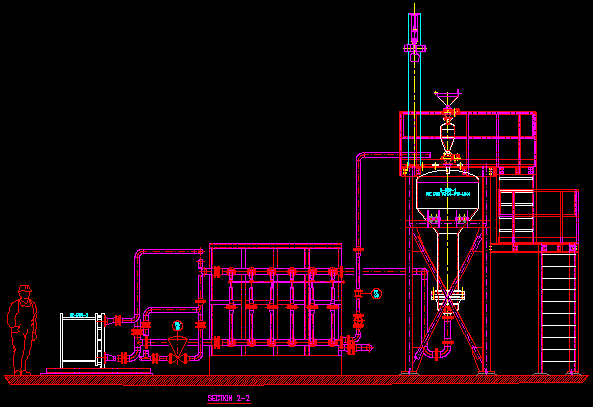Click the U-bend pipe at vessel bottom
This screenshot has width=593, height=407.
click(438, 352)
